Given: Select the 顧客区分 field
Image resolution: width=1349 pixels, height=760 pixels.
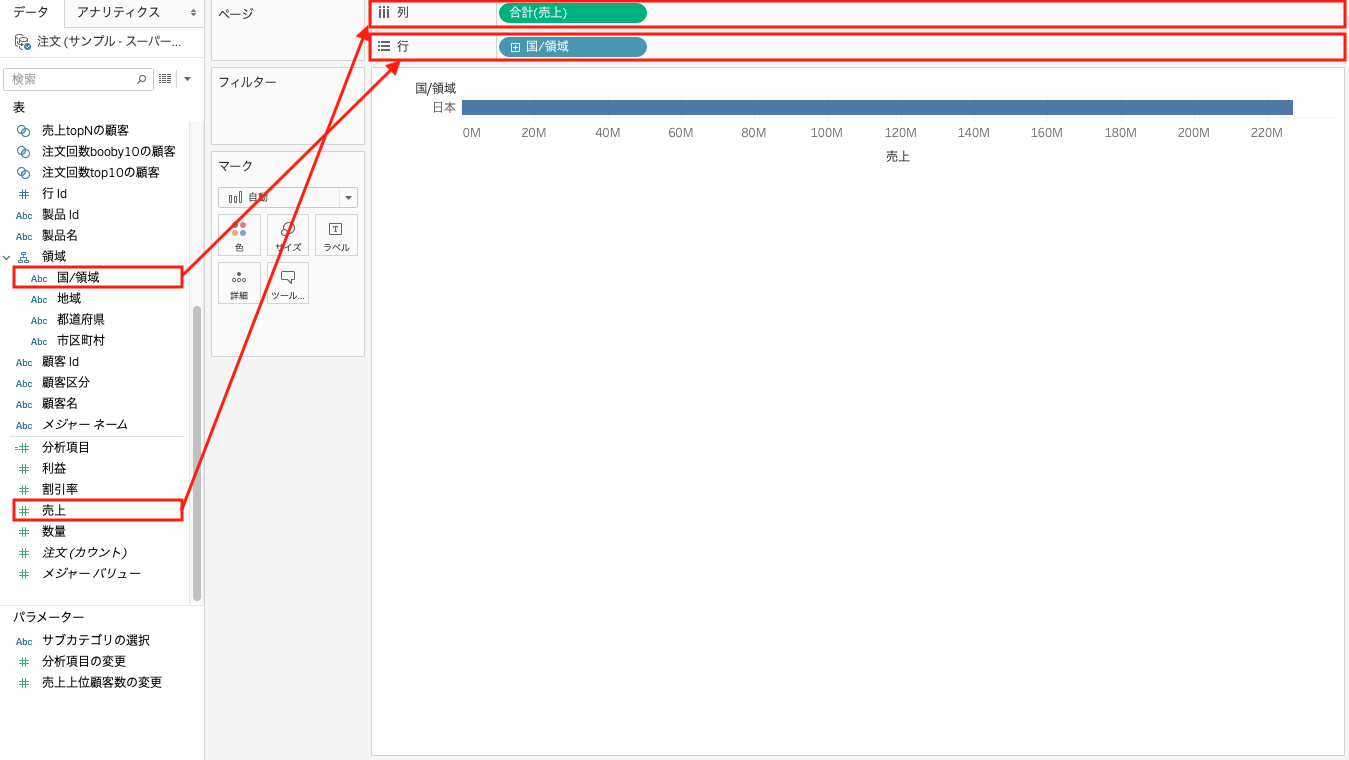Looking at the screenshot, I should 66,383.
